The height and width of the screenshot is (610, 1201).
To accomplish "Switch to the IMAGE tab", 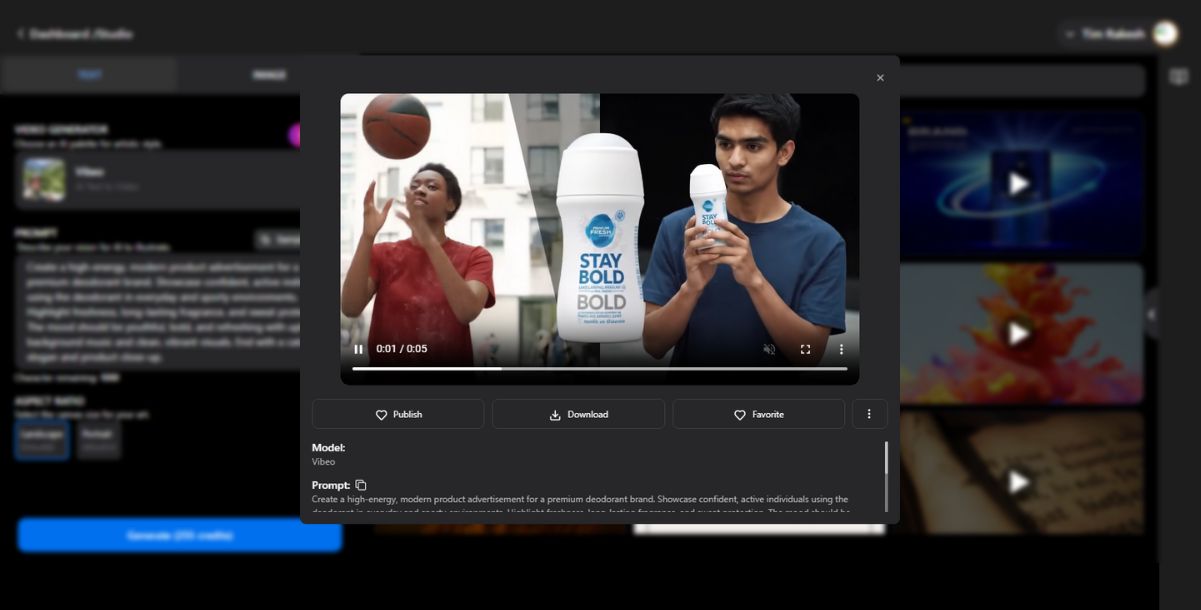I will pos(268,75).
